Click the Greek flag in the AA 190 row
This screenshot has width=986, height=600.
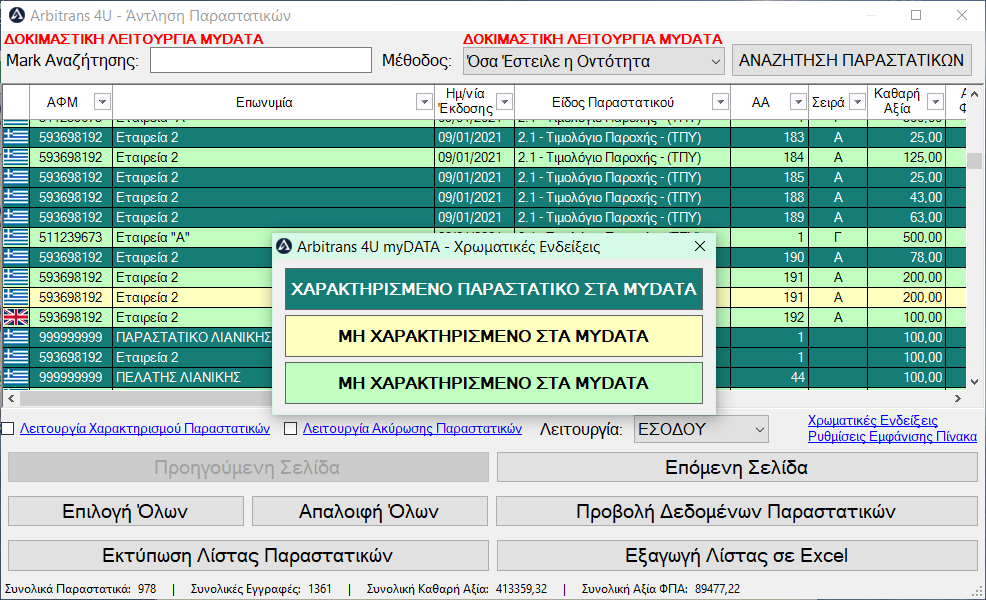[x=16, y=257]
